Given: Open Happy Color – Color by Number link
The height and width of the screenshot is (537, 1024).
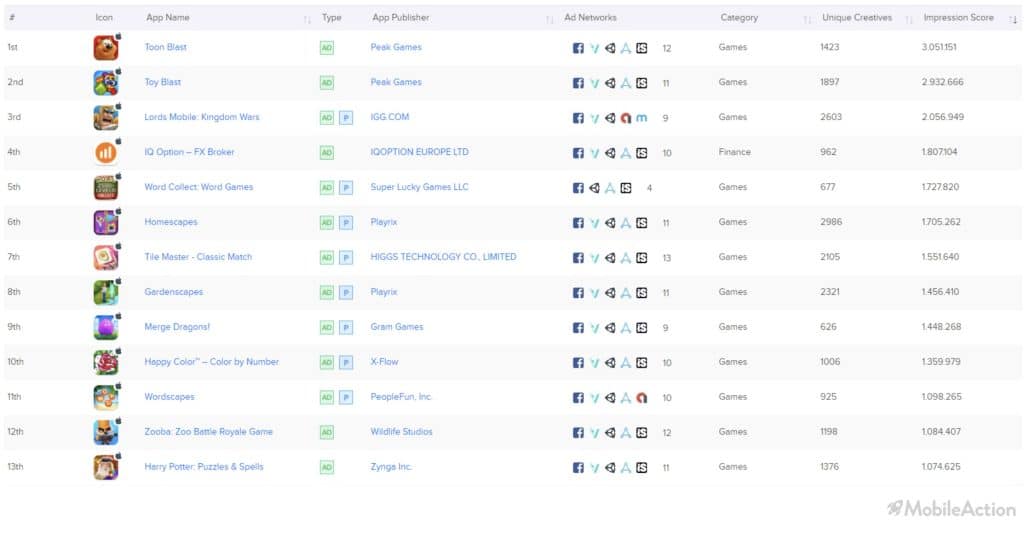Looking at the screenshot, I should tap(212, 362).
